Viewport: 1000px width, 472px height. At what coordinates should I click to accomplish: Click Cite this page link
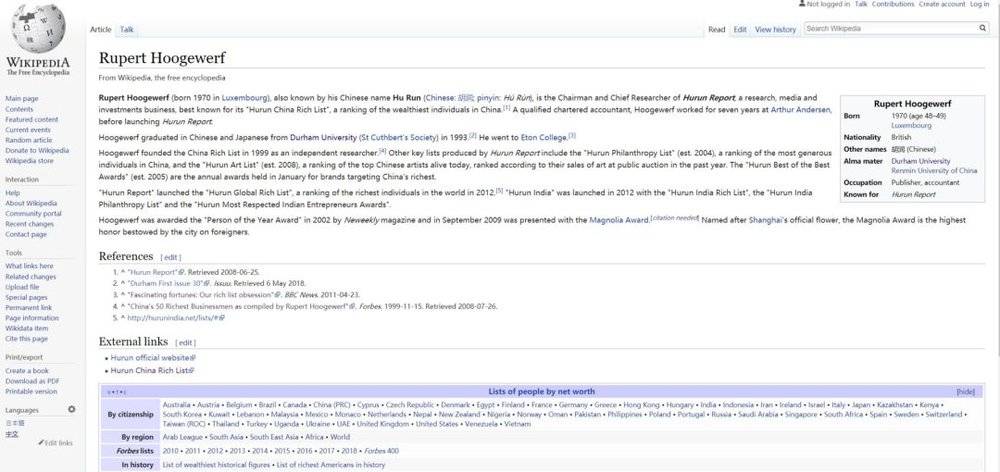(26, 339)
